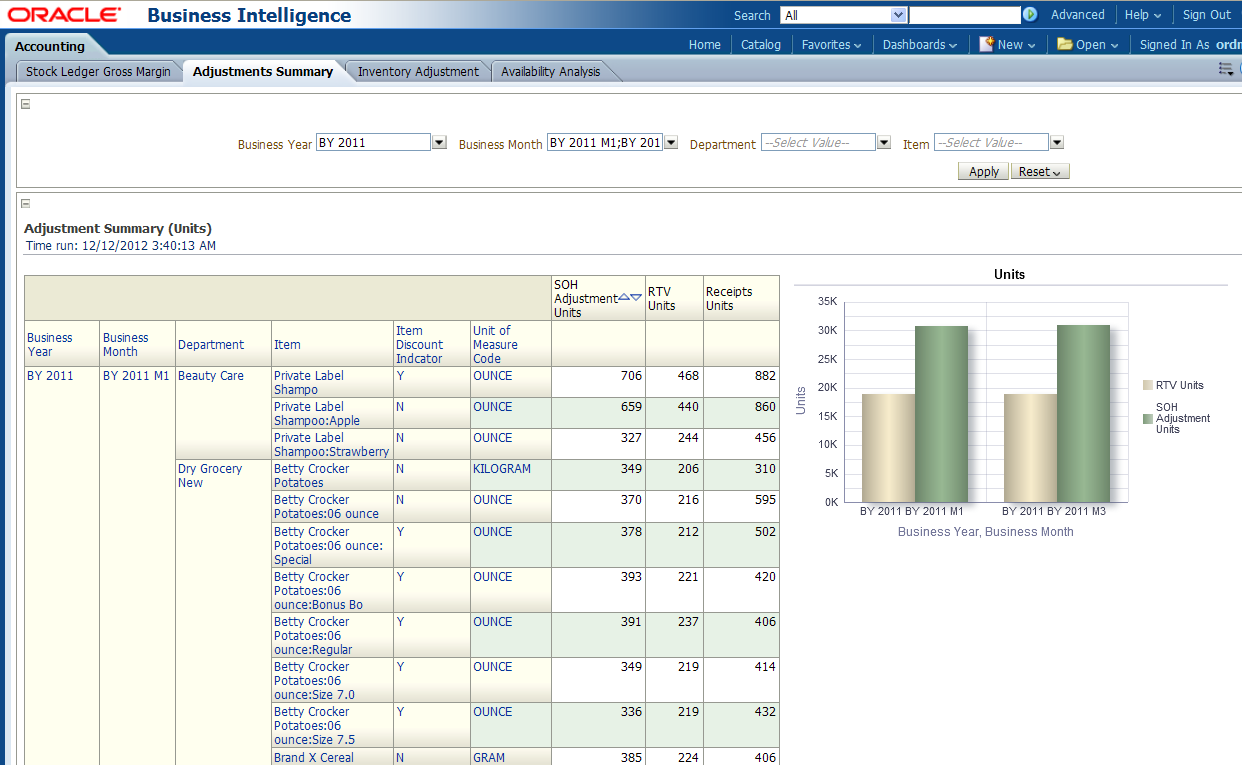Sort SOH Adjustment Units descending
Screen dimensions: 1242x765
(636, 297)
